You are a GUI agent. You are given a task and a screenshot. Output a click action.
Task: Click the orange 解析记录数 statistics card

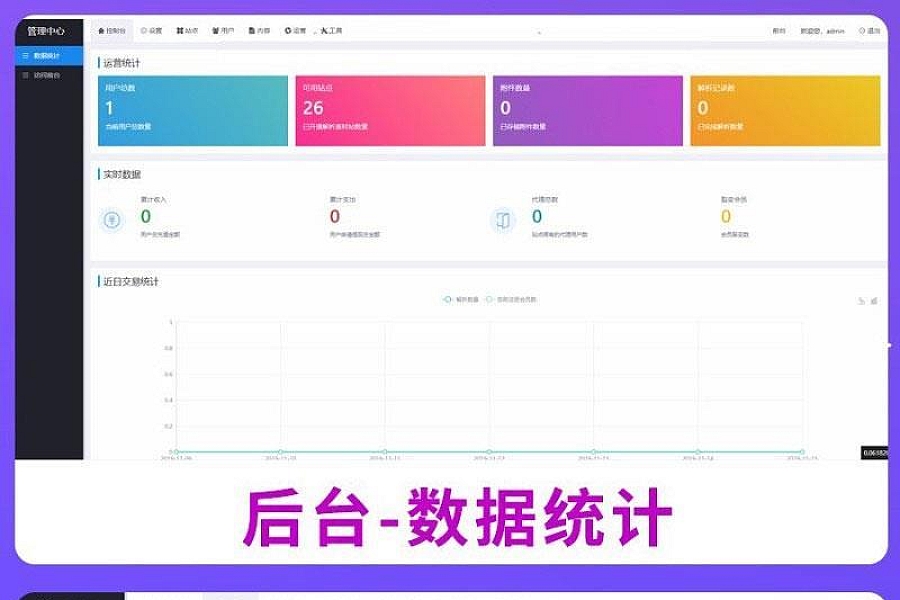(x=785, y=110)
